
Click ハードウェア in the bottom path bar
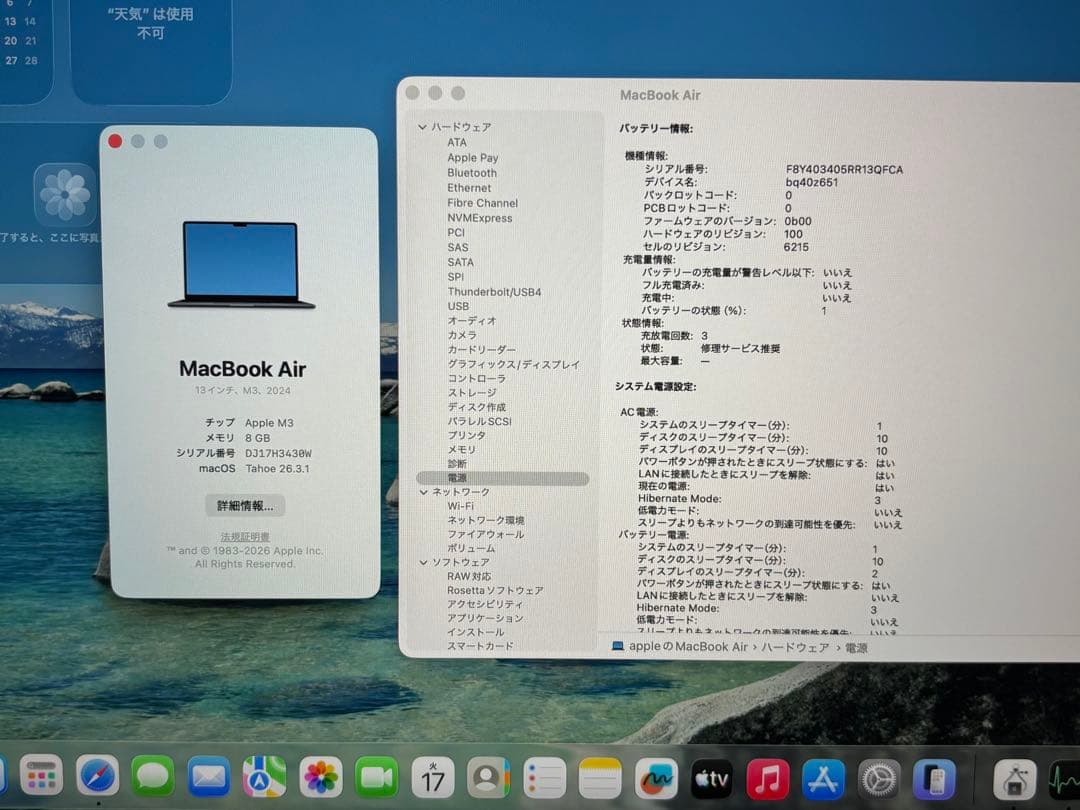coord(795,647)
